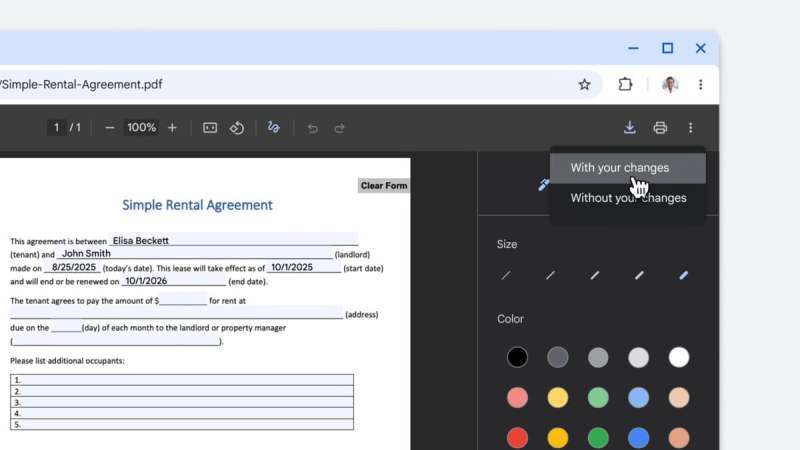The height and width of the screenshot is (450, 800).
Task: Click the start date field 10/1/2025
Action: [x=304, y=267]
